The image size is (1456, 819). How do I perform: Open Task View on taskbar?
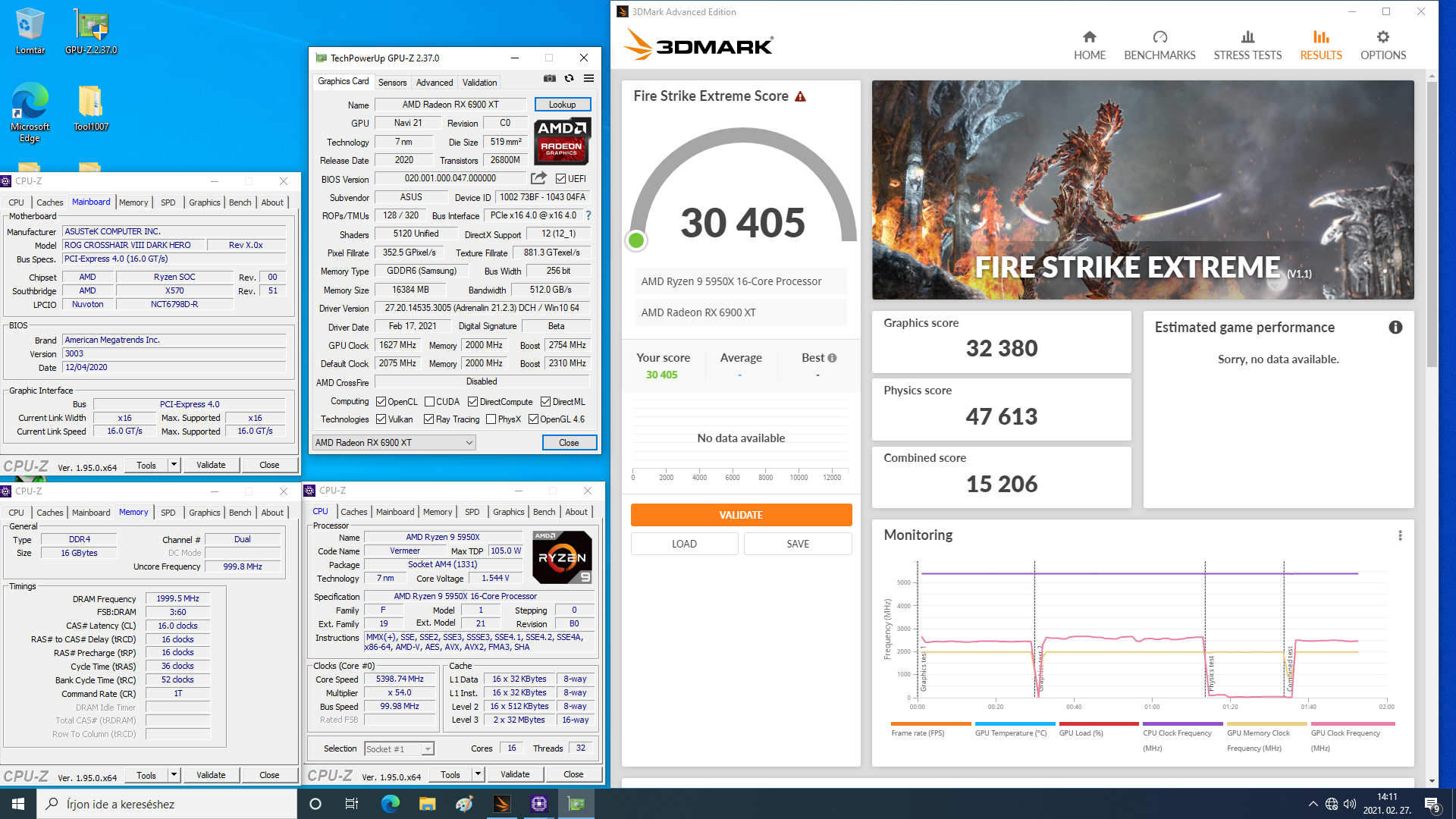coord(351,804)
